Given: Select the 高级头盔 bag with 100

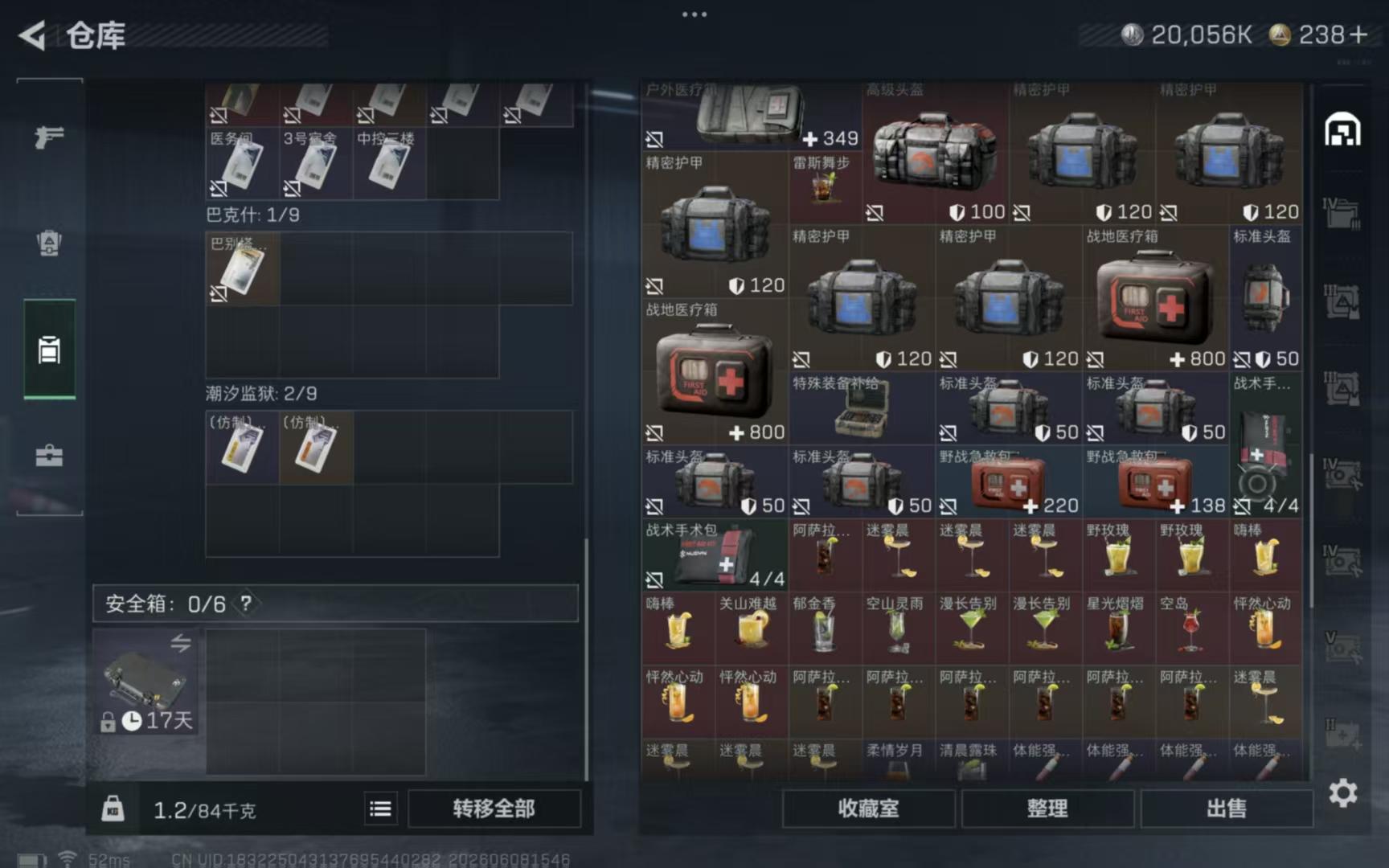Looking at the screenshot, I should click(x=936, y=153).
